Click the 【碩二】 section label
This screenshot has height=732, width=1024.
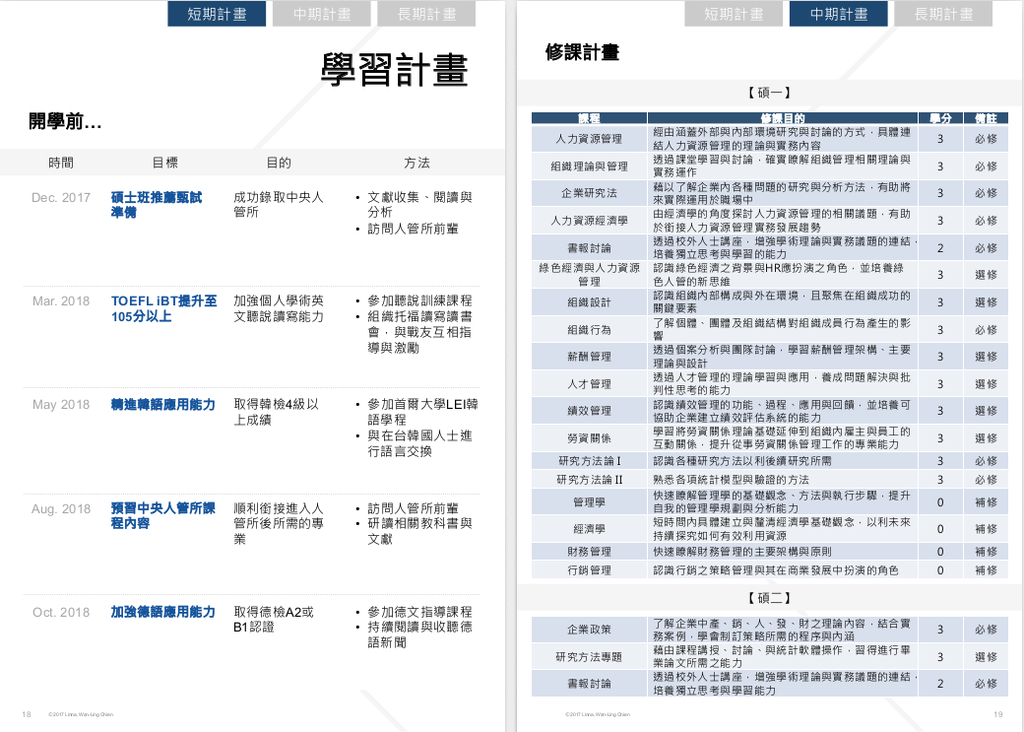pyautogui.click(x=769, y=598)
